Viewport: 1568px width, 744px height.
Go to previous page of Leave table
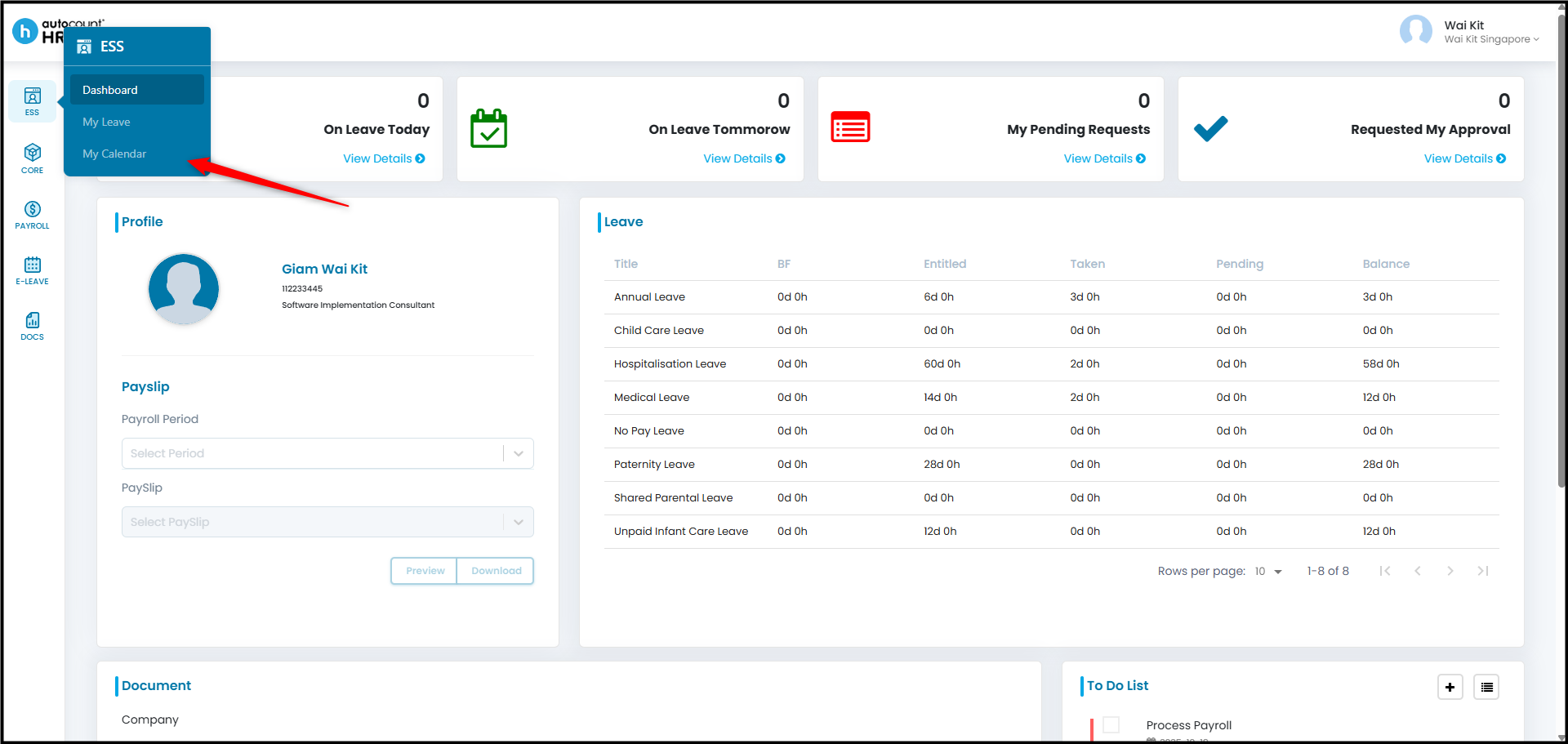coord(1418,571)
